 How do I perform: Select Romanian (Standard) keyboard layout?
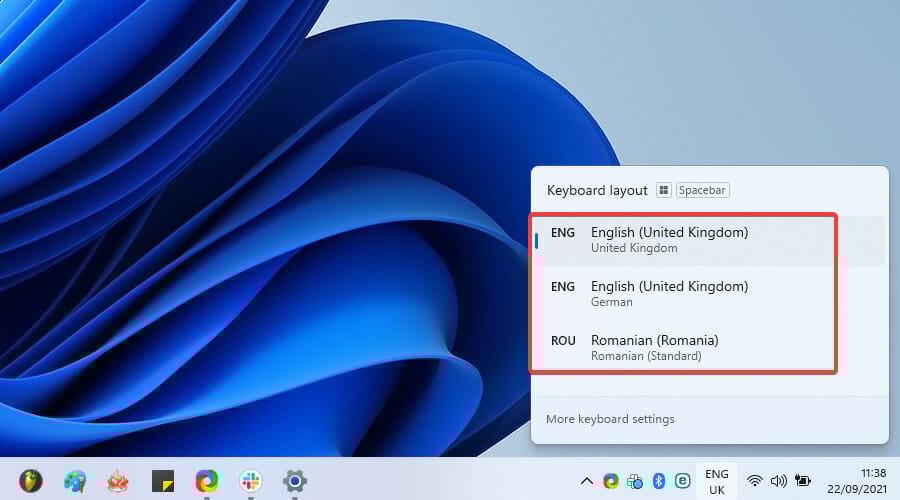tap(709, 347)
